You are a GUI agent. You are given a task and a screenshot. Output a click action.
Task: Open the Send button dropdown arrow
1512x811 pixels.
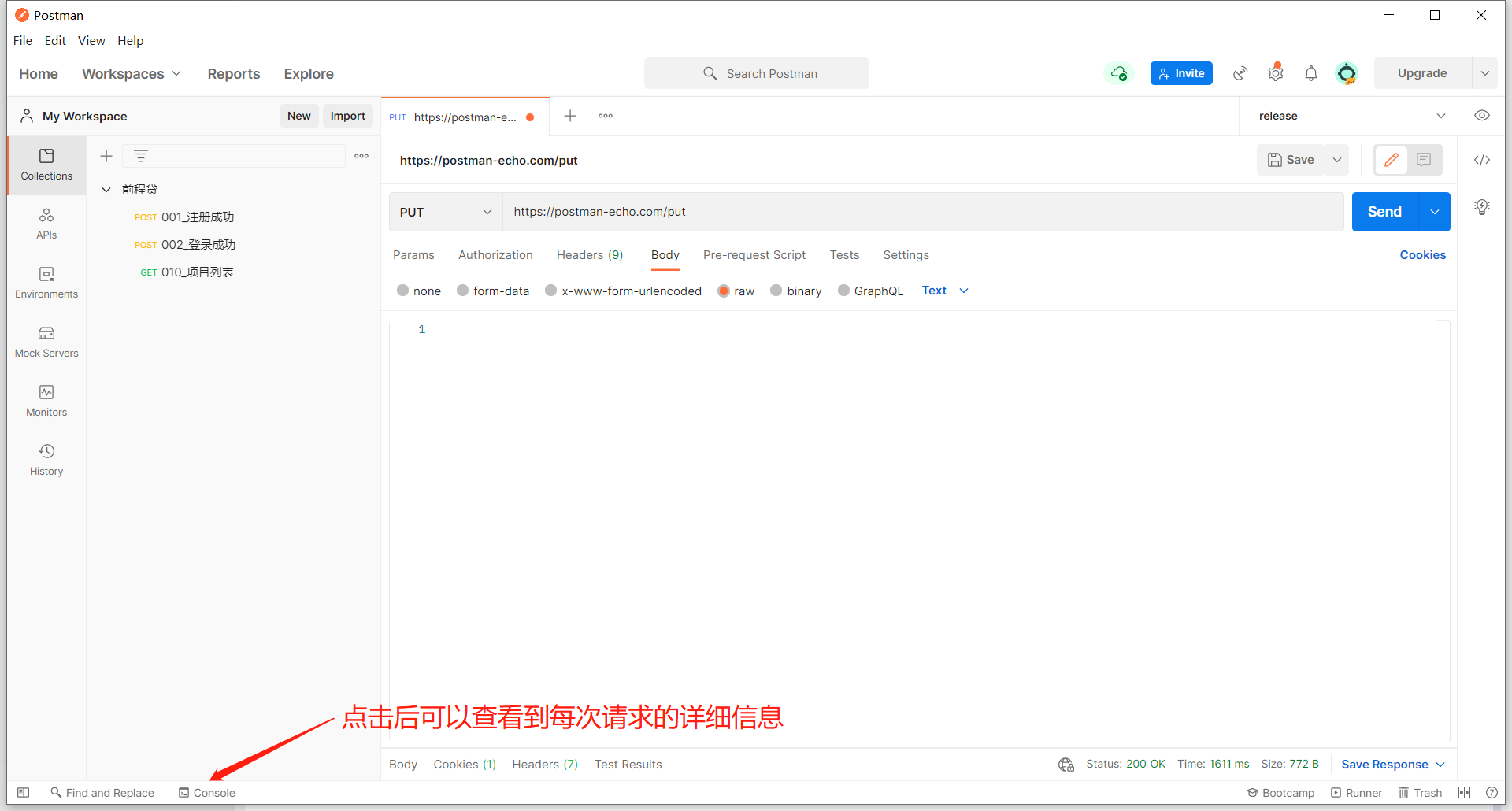tap(1435, 212)
